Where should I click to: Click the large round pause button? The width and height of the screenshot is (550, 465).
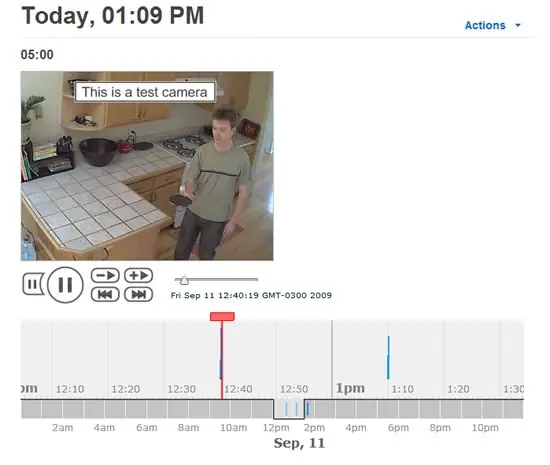coord(65,285)
